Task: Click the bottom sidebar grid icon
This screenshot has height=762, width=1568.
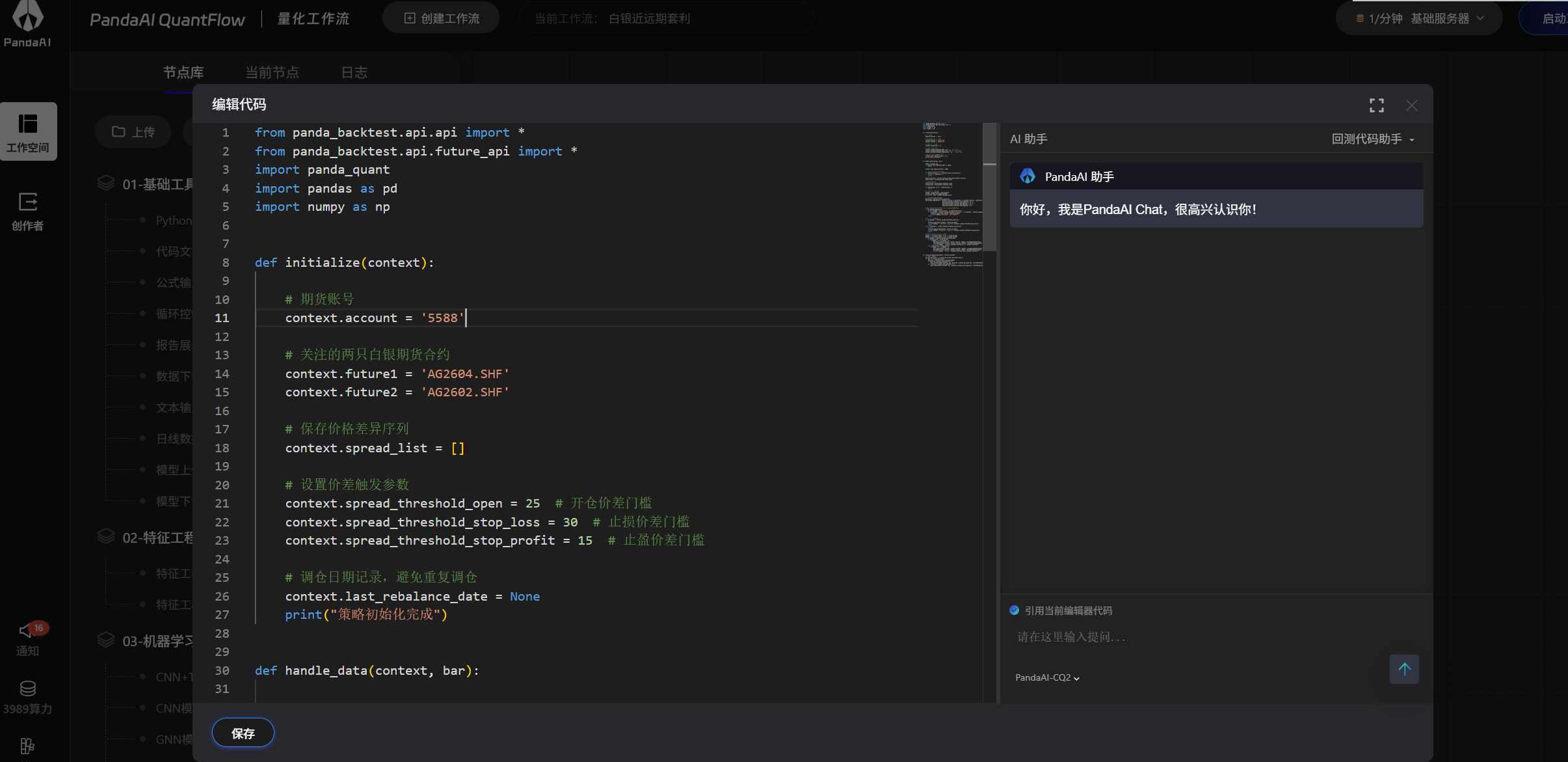Action: pyautogui.click(x=28, y=746)
